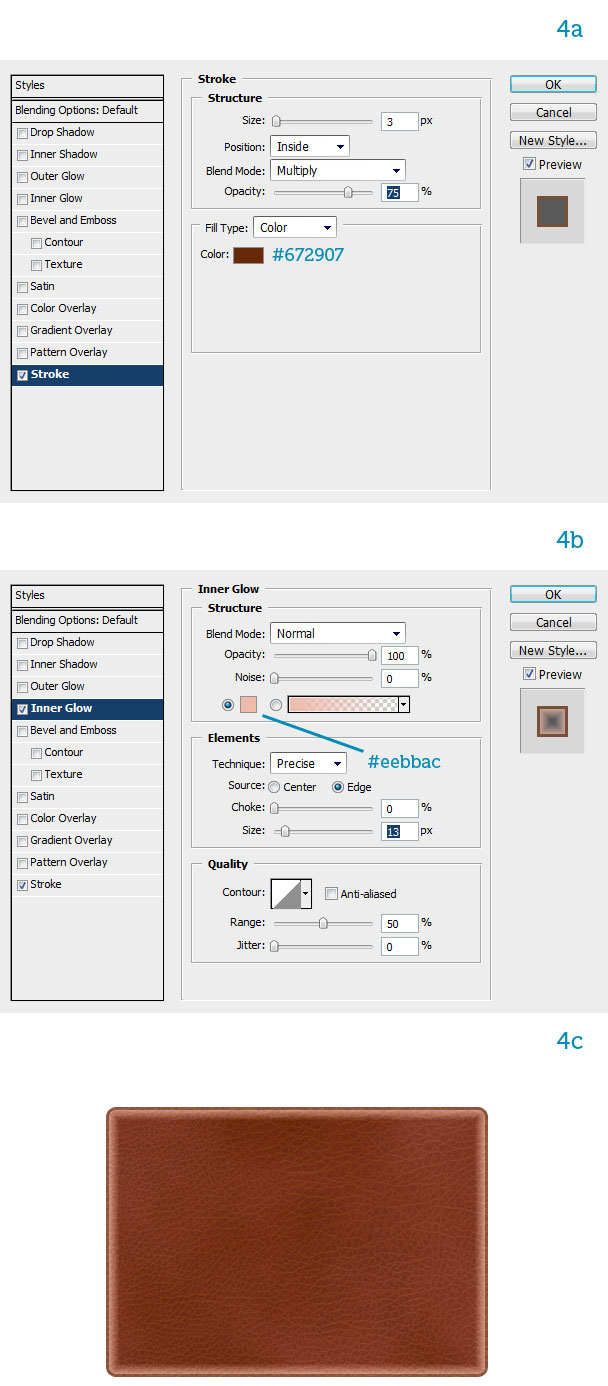Open the Position dropdown set to Inside
Screen dimensions: 608x1386
pyautogui.click(x=309, y=147)
